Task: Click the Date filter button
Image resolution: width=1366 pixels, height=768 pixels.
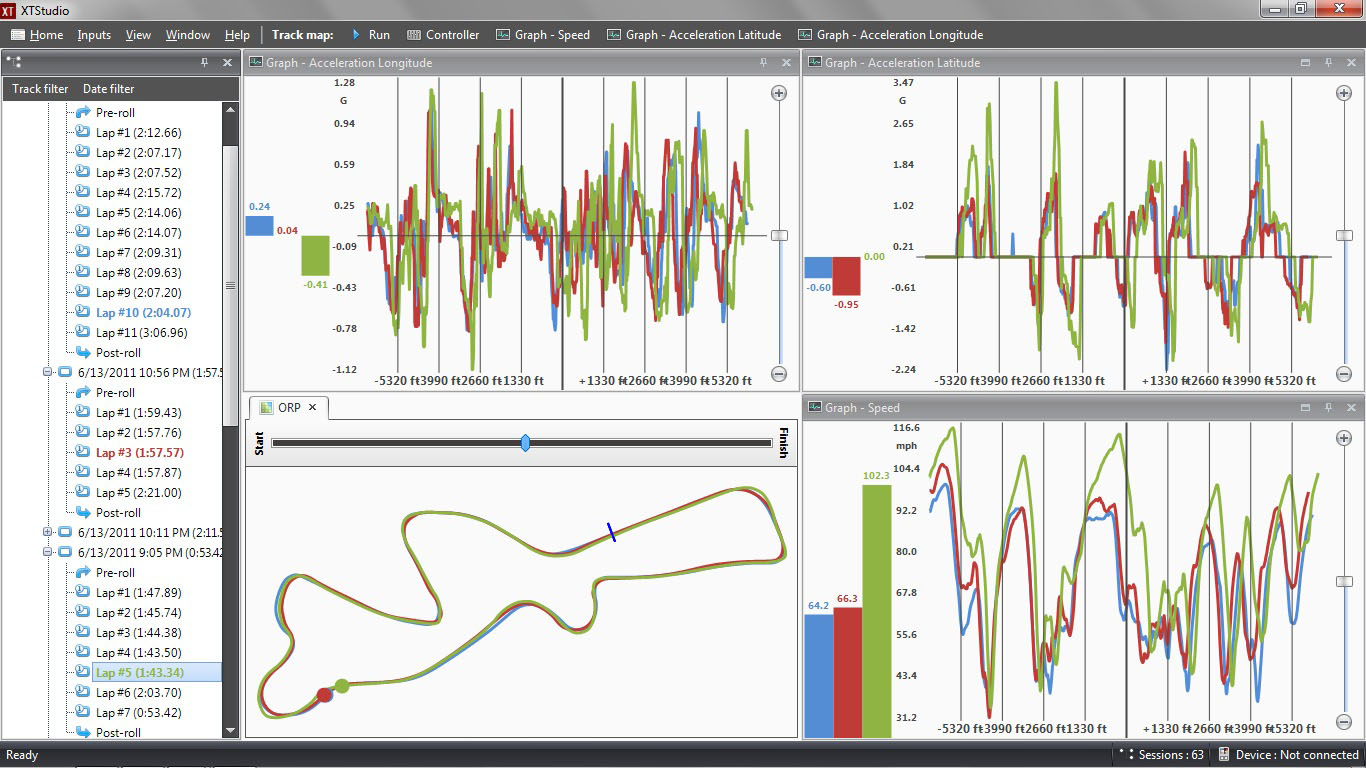Action: point(108,89)
